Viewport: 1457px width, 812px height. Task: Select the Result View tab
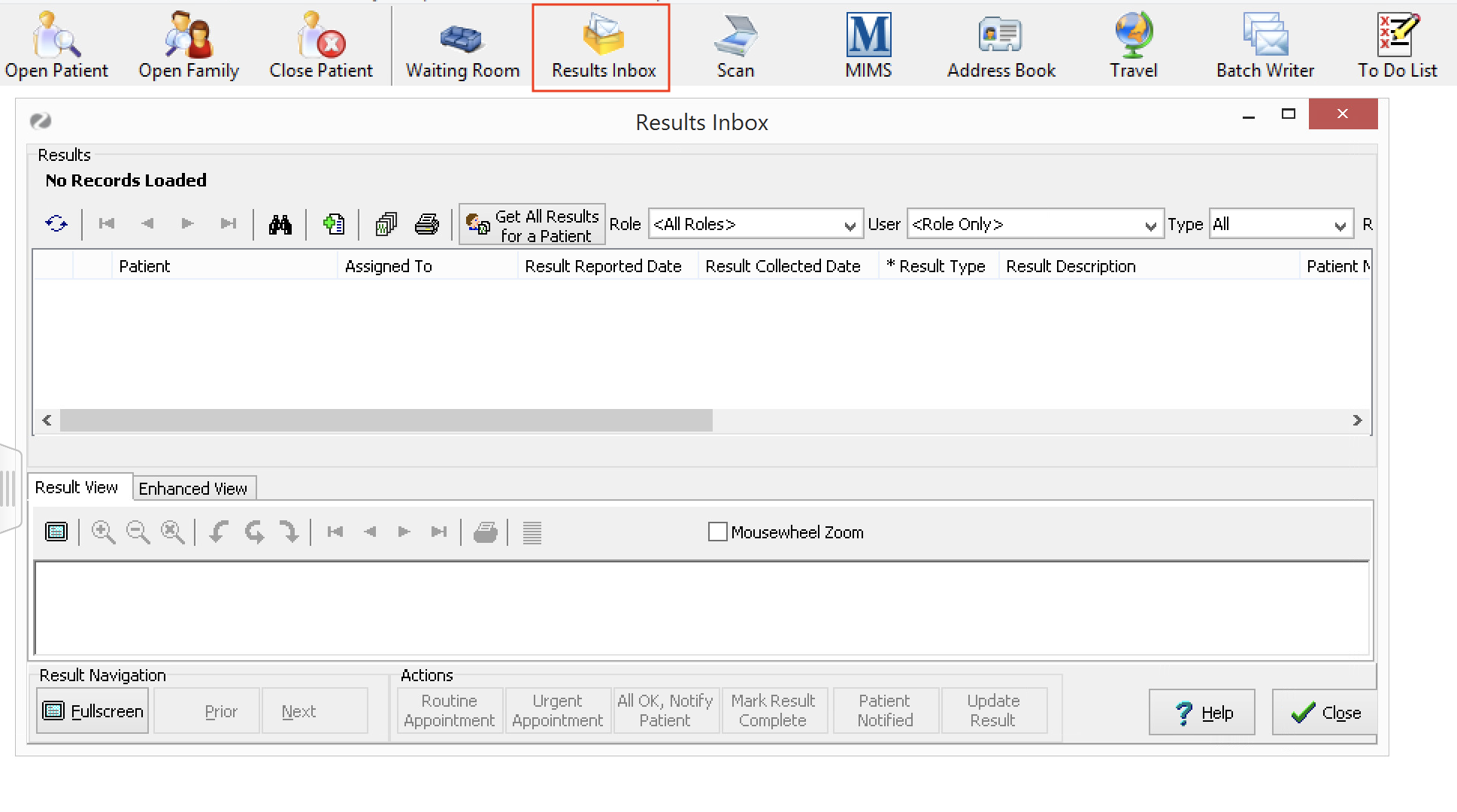tap(77, 487)
